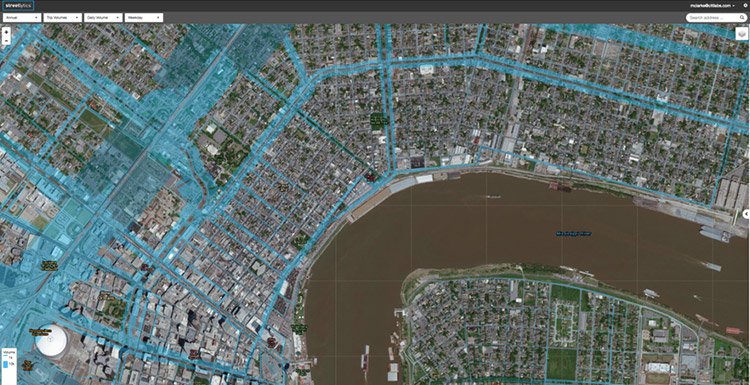Zoom in the map with plus button
This screenshot has width=750, height=385.
pyautogui.click(x=6, y=32)
